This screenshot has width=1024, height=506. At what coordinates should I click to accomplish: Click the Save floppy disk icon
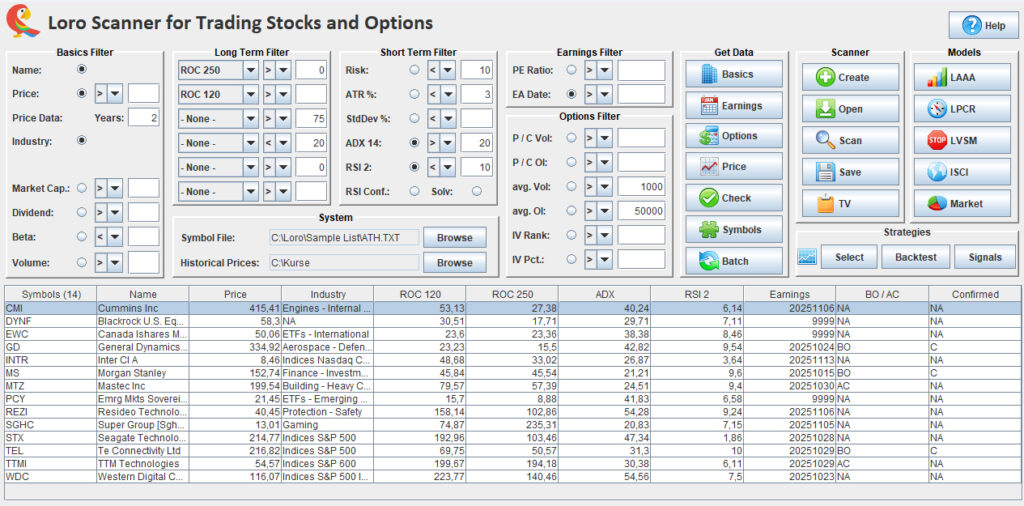click(825, 171)
